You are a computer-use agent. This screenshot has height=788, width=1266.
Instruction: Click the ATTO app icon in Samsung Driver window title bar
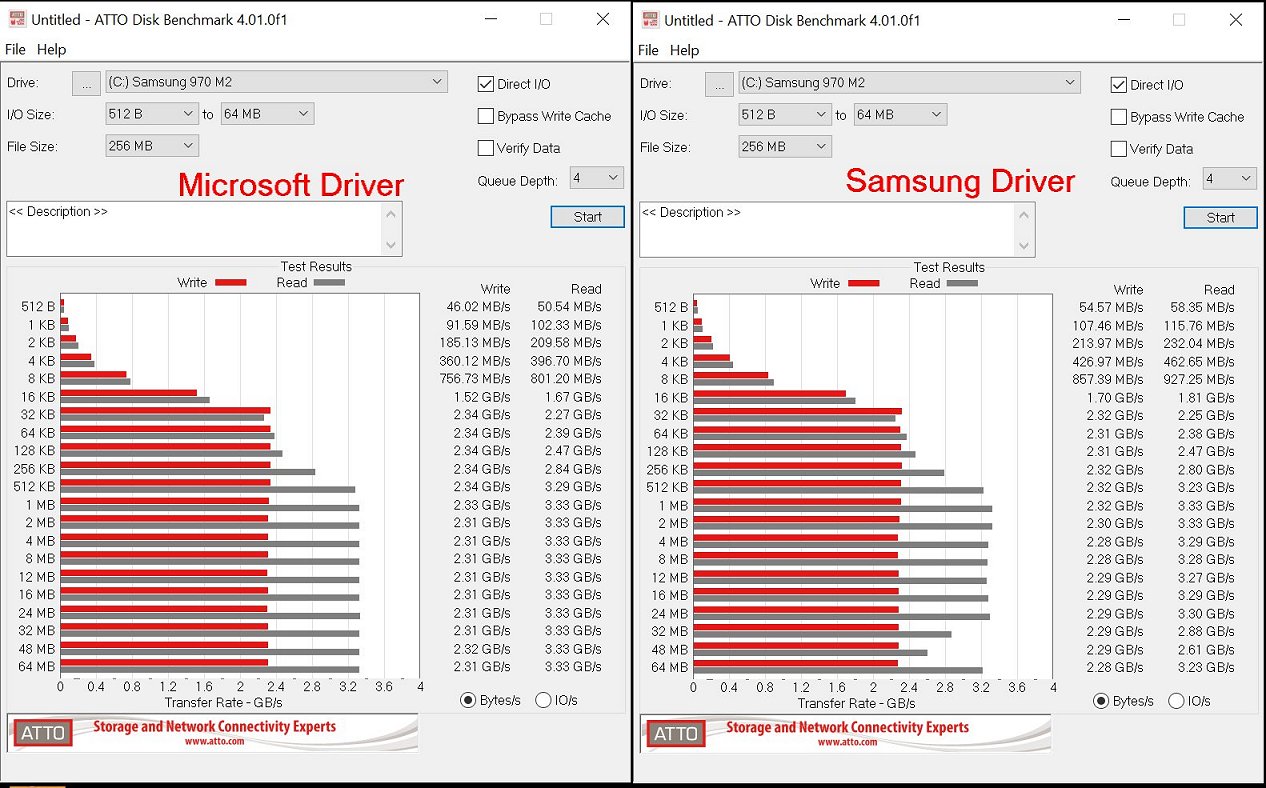[649, 19]
